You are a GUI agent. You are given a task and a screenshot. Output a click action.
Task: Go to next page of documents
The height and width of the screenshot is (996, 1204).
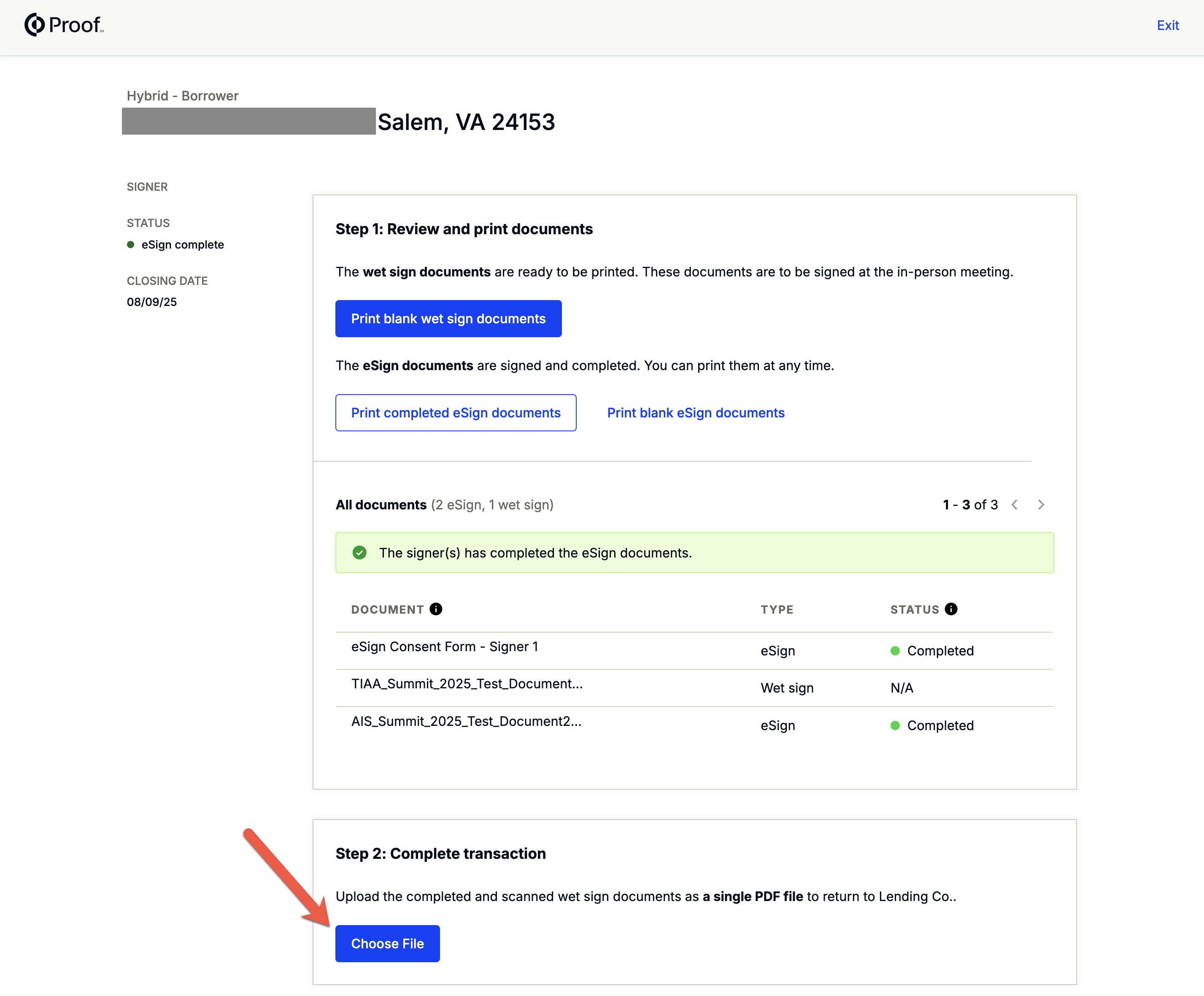point(1041,505)
